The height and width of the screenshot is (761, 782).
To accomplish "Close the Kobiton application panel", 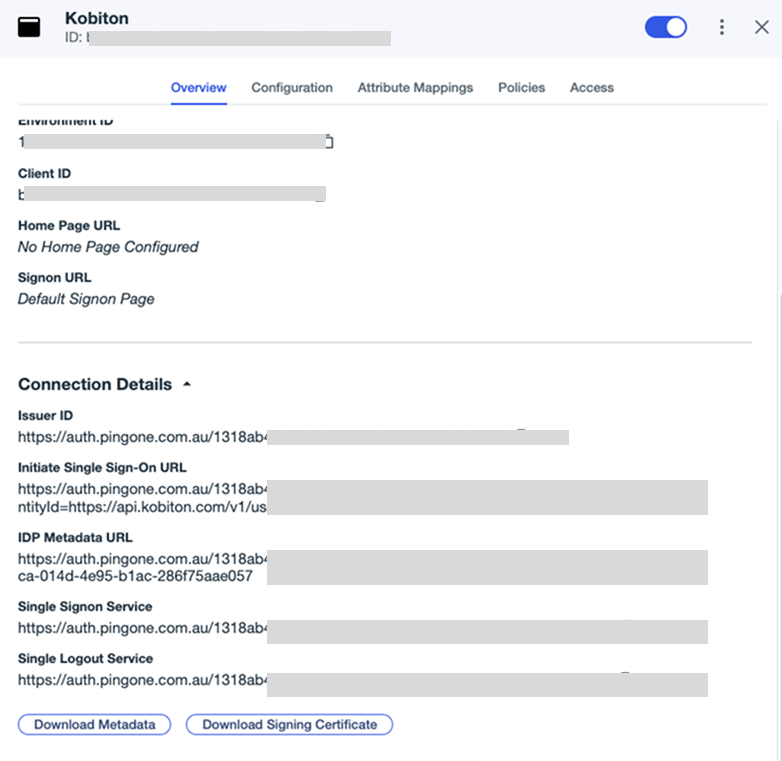I will [x=762, y=27].
